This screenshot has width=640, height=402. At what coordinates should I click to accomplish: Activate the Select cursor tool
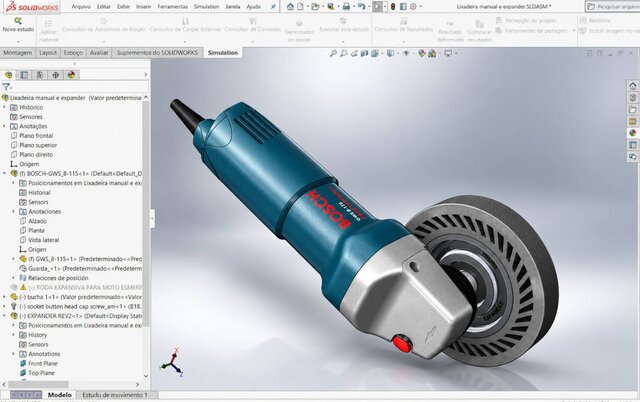pos(378,7)
